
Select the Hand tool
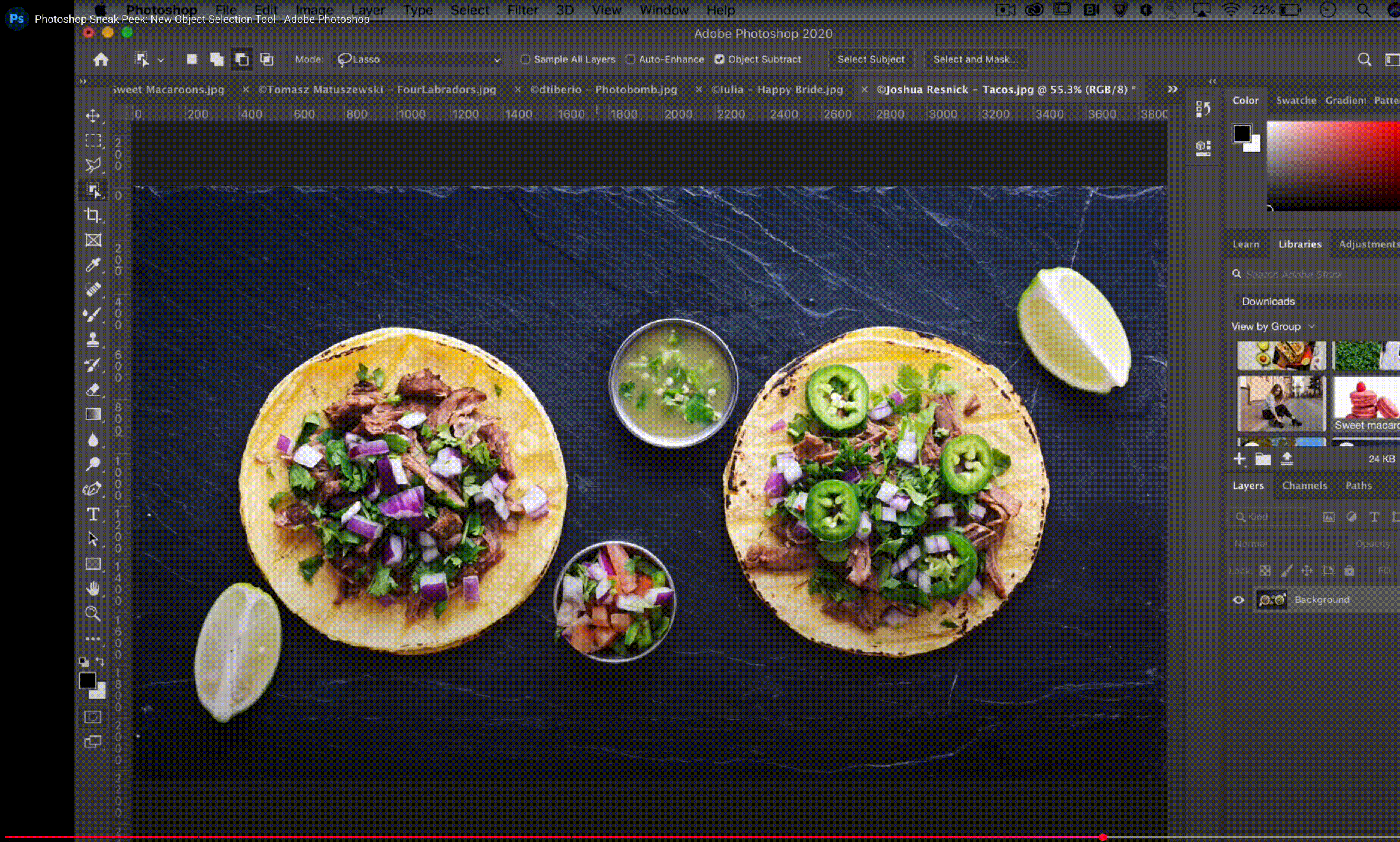pos(93,589)
